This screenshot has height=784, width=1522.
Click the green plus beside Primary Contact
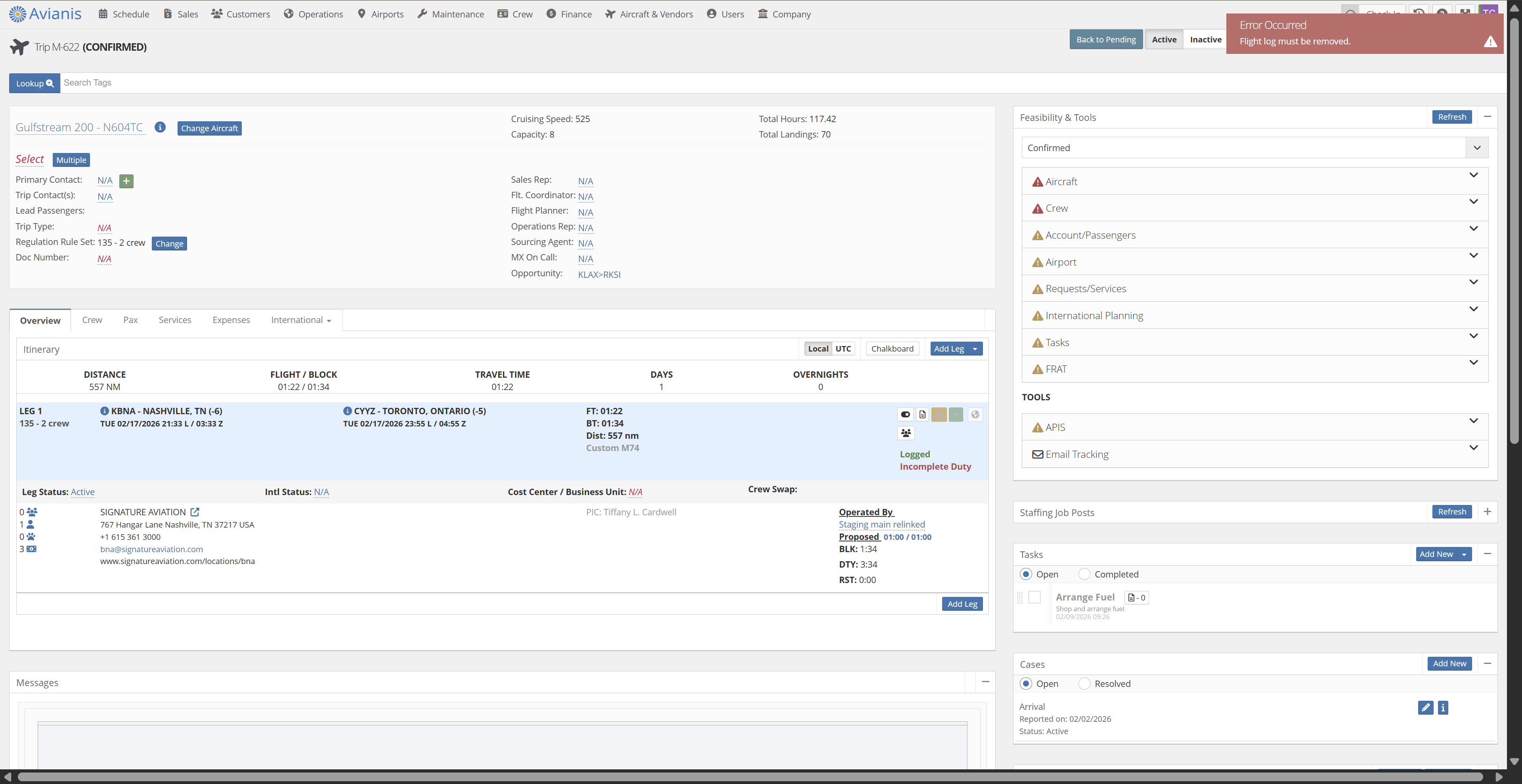pyautogui.click(x=126, y=181)
